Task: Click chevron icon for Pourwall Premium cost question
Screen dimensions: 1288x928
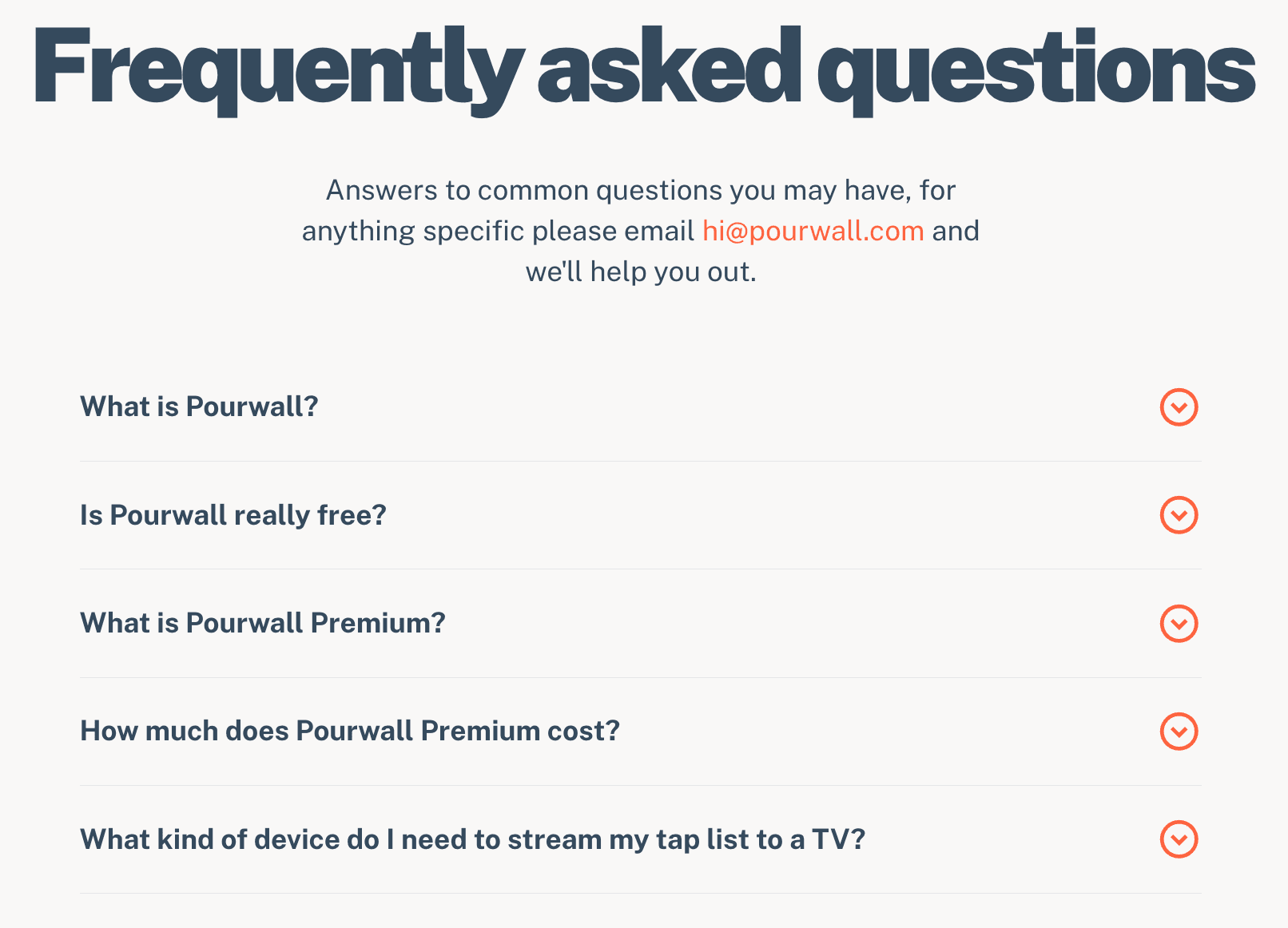Action: click(1179, 732)
